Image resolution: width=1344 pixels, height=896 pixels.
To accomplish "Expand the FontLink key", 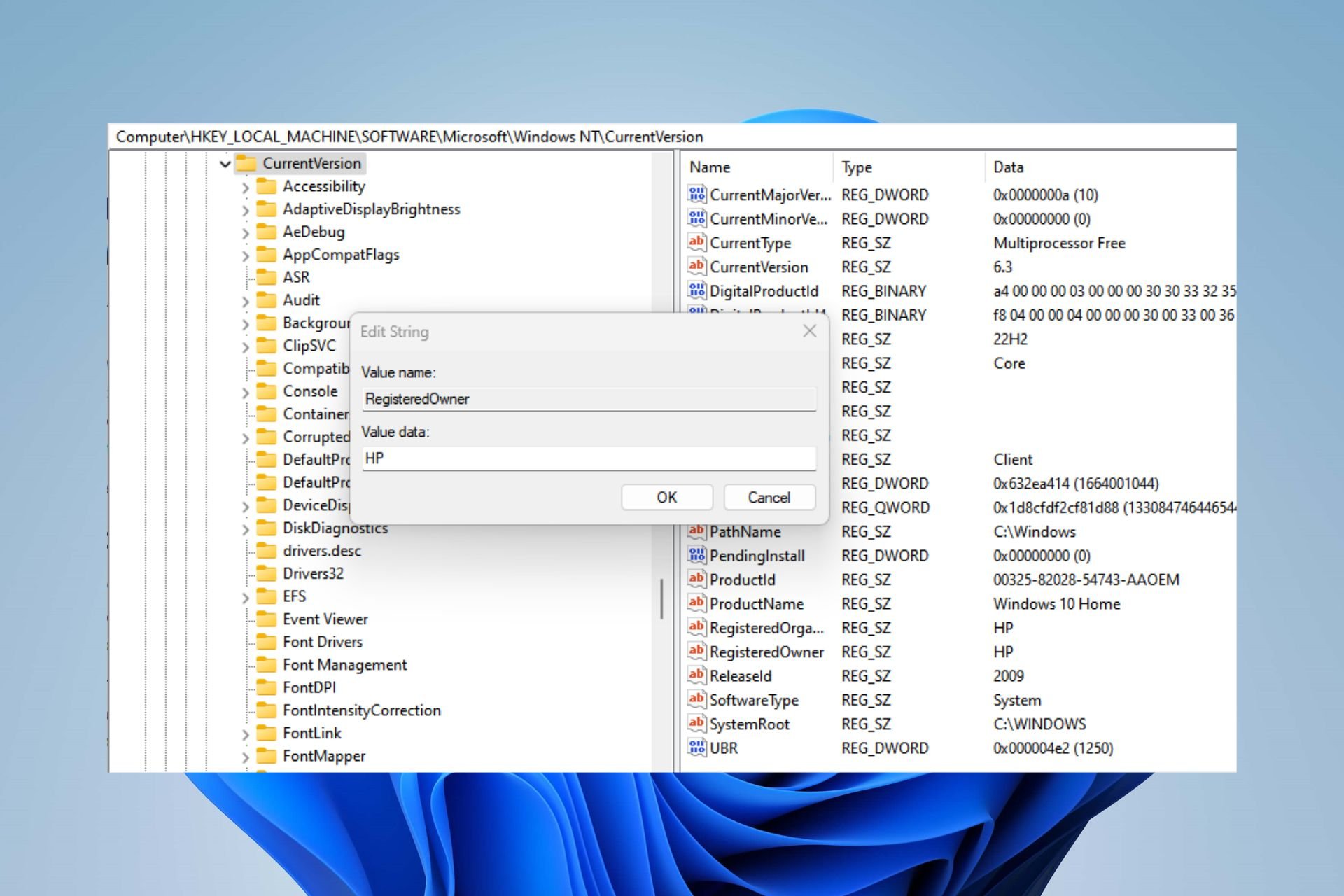I will tap(245, 734).
